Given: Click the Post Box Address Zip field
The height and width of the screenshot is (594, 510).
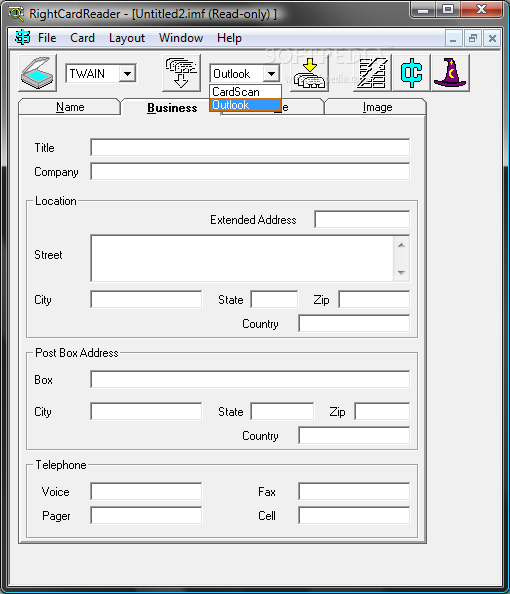Looking at the screenshot, I should point(382,411).
